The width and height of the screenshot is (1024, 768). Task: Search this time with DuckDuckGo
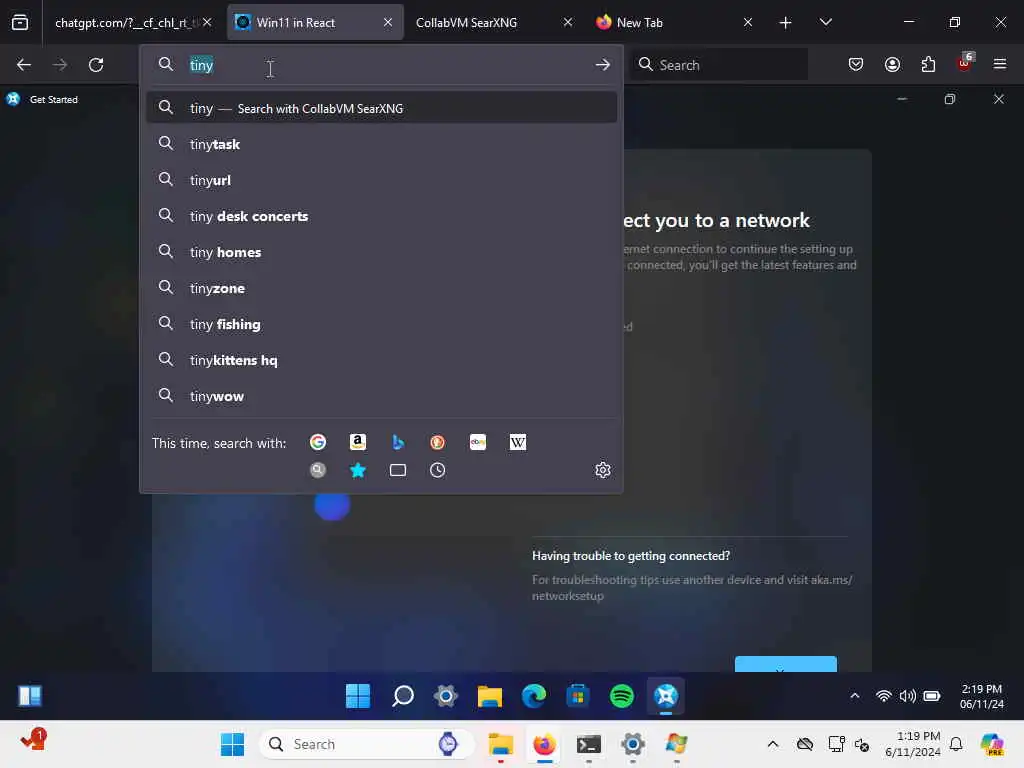[438, 442]
